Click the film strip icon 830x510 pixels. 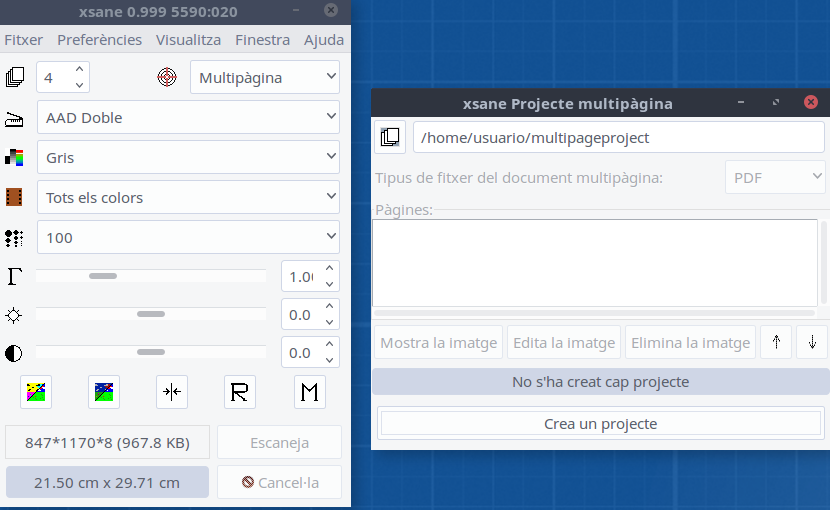(14, 197)
